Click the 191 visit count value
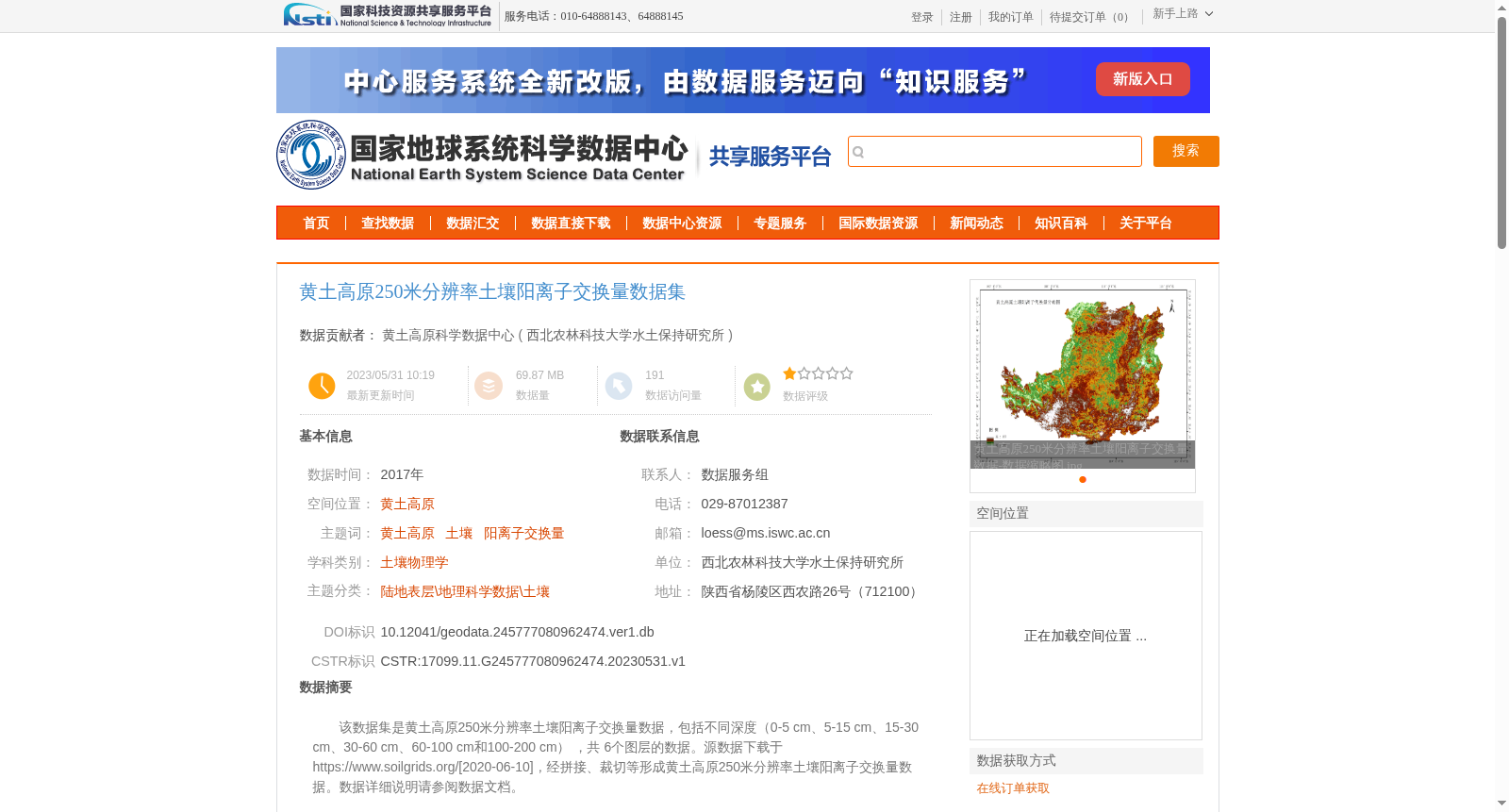 click(x=655, y=375)
